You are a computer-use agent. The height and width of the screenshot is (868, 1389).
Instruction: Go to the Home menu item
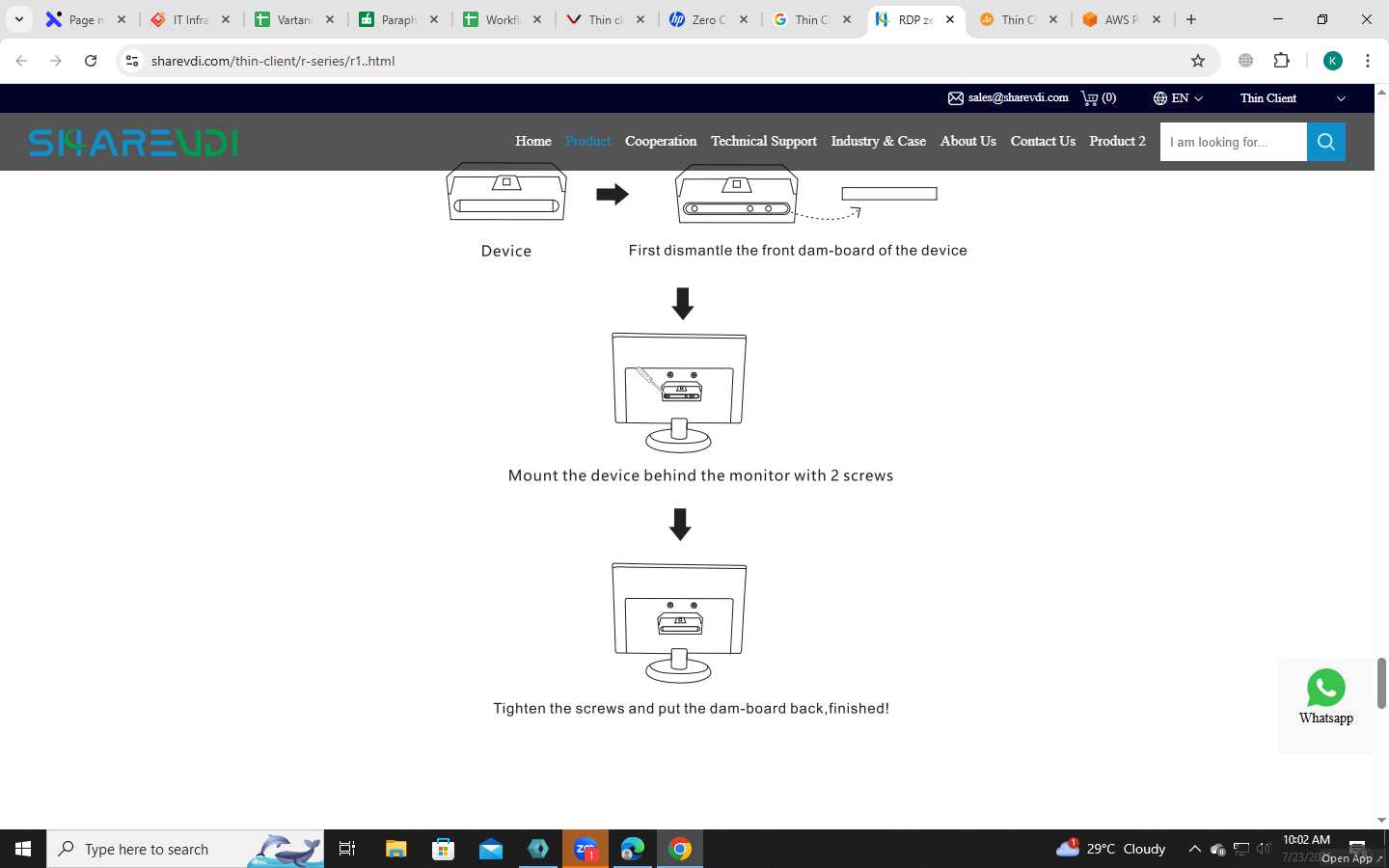pos(532,141)
